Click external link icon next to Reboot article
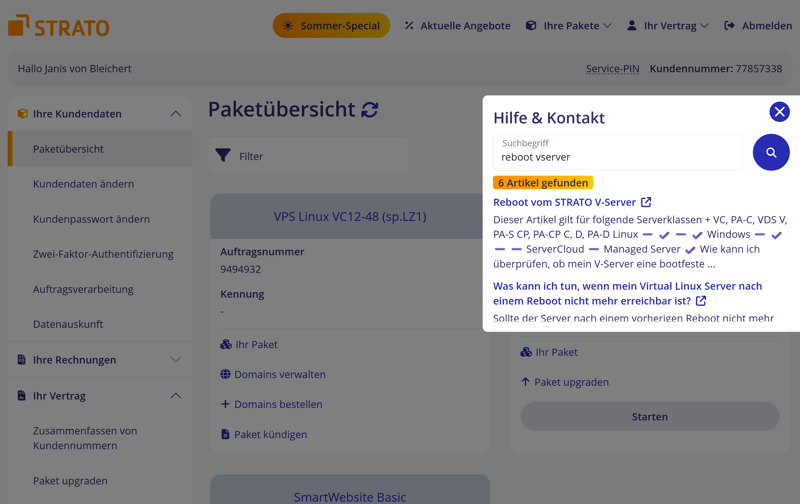800x504 pixels. click(x=646, y=202)
